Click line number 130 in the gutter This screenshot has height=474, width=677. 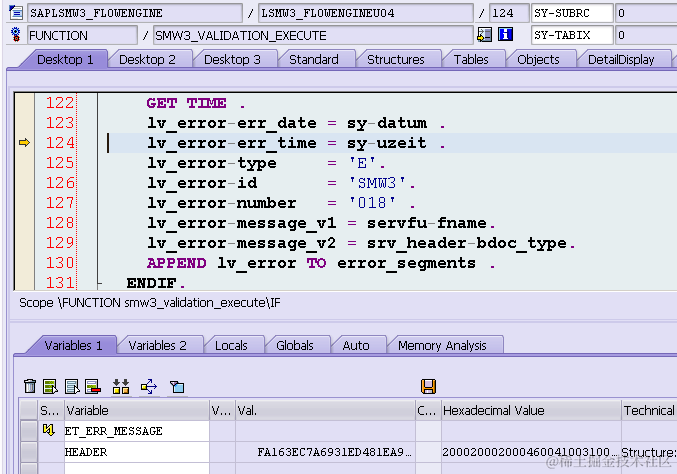tap(60, 263)
